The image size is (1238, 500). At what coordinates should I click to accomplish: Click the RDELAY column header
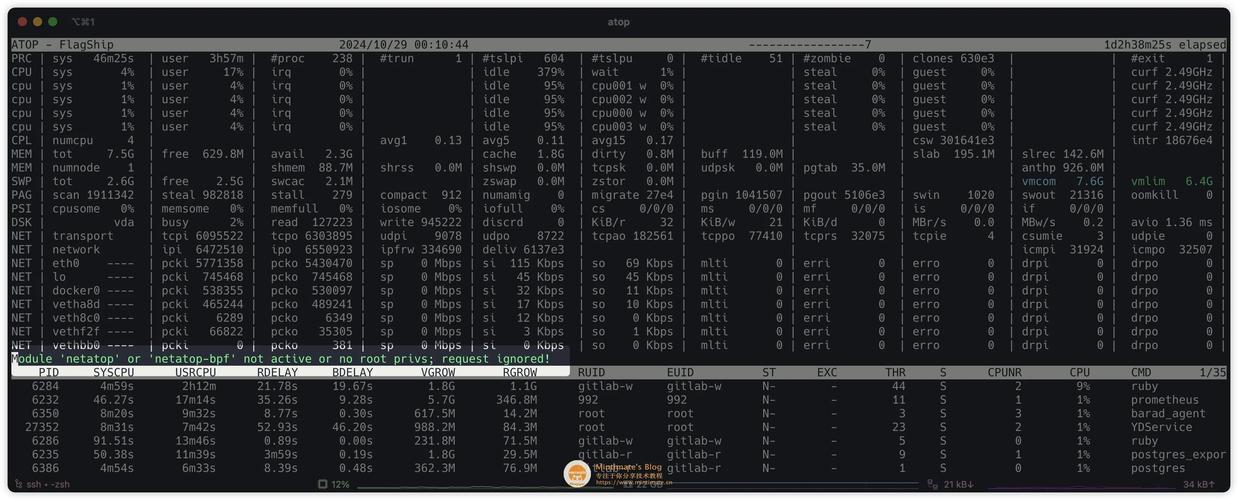tap(277, 372)
